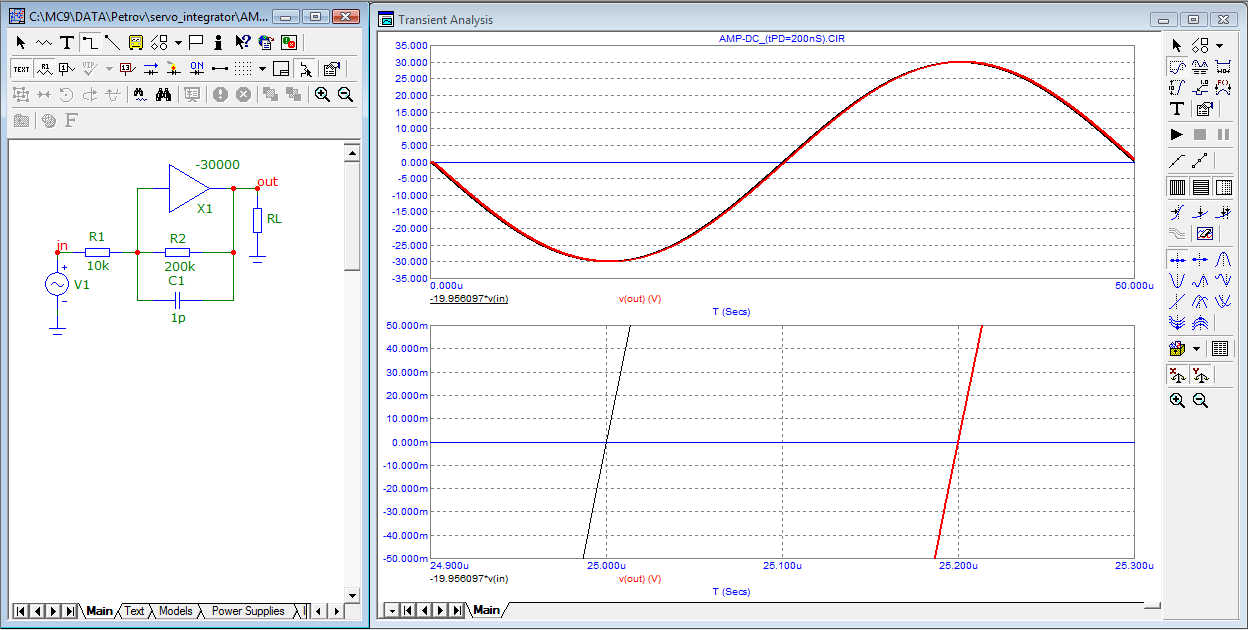Open Power Supplies tab
This screenshot has width=1248, height=630.
[x=248, y=611]
